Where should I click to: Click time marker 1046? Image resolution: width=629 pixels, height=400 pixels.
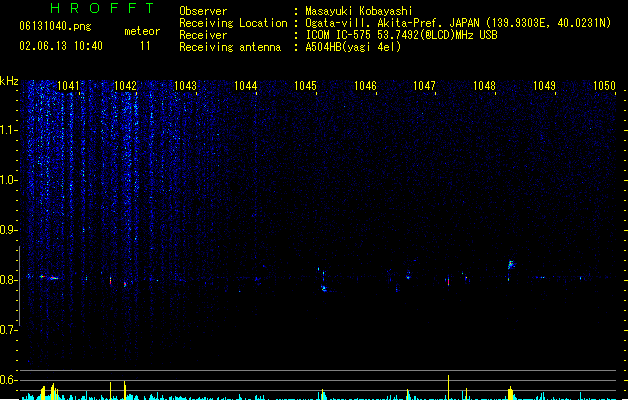[365, 85]
